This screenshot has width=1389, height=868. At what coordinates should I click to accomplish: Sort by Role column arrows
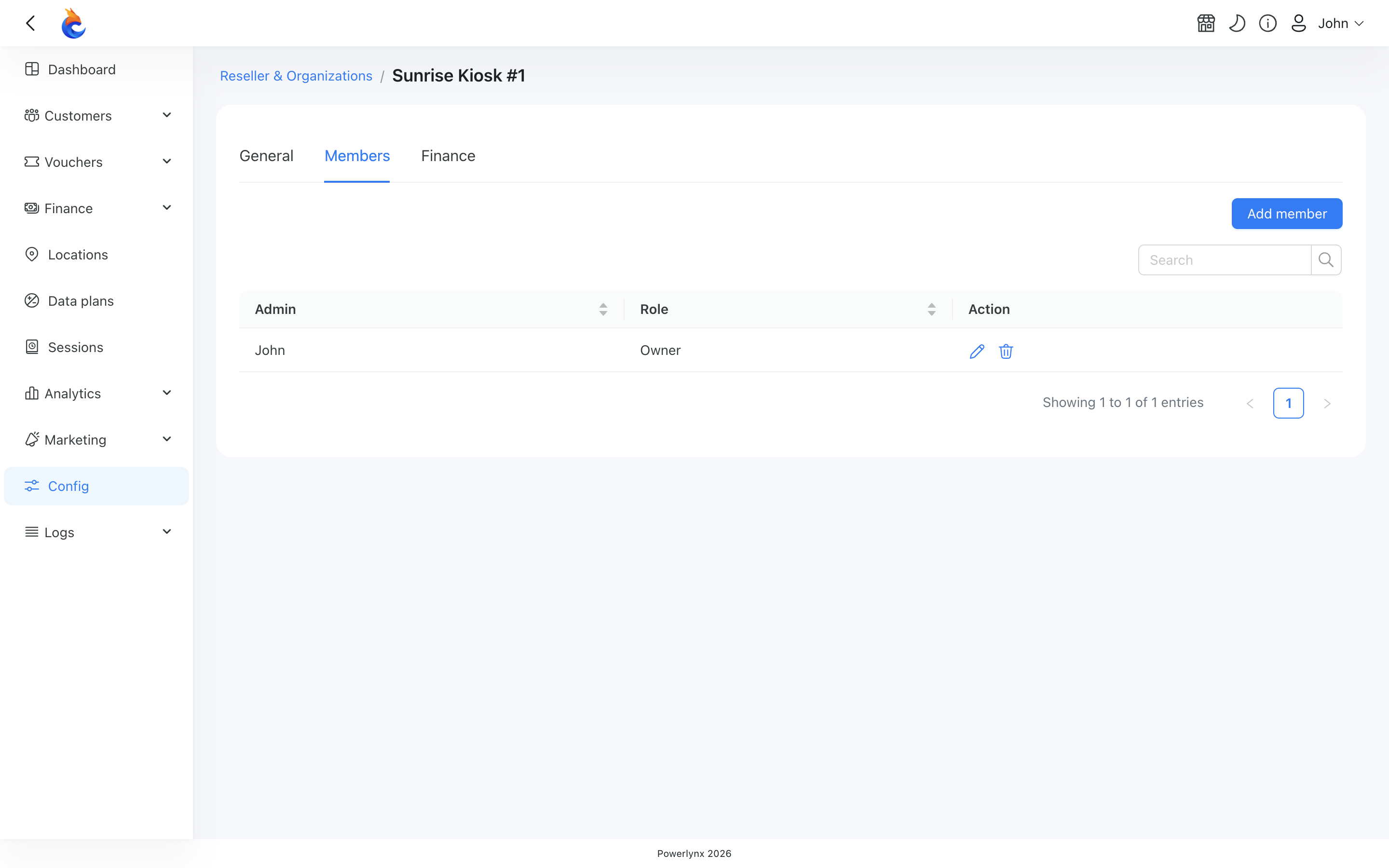coord(931,310)
